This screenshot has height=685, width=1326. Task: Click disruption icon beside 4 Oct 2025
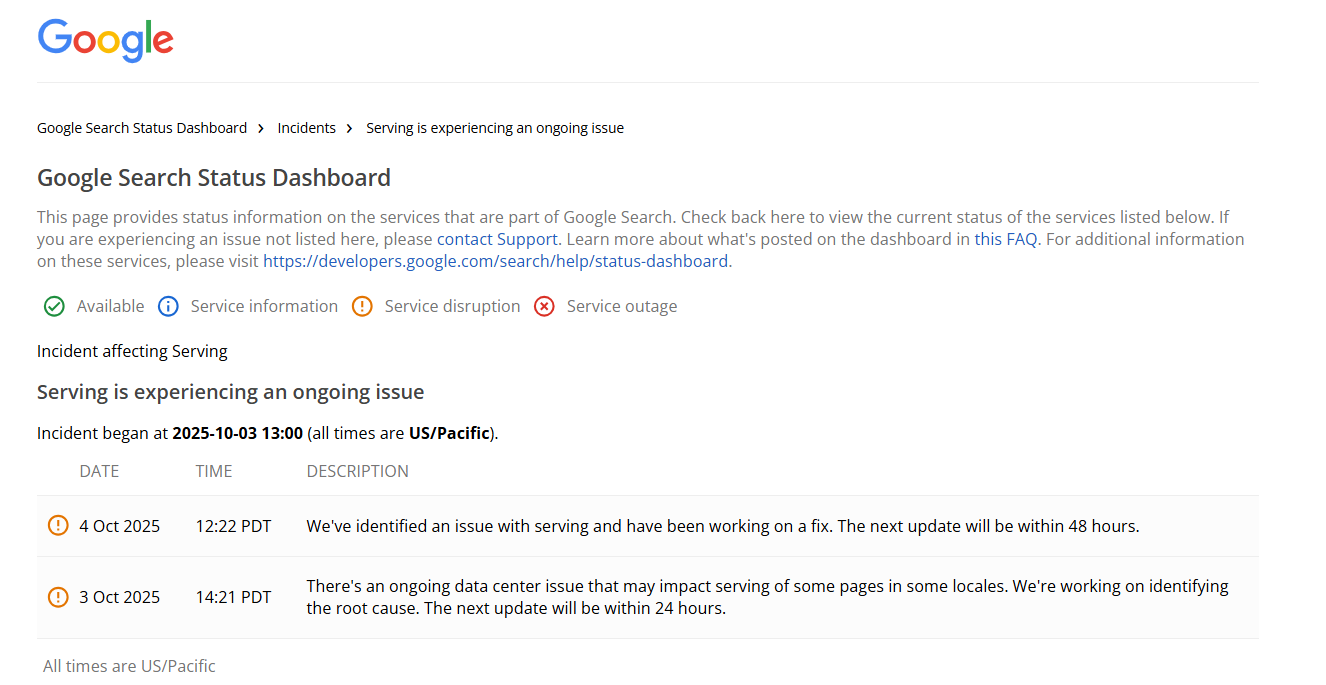click(x=58, y=526)
